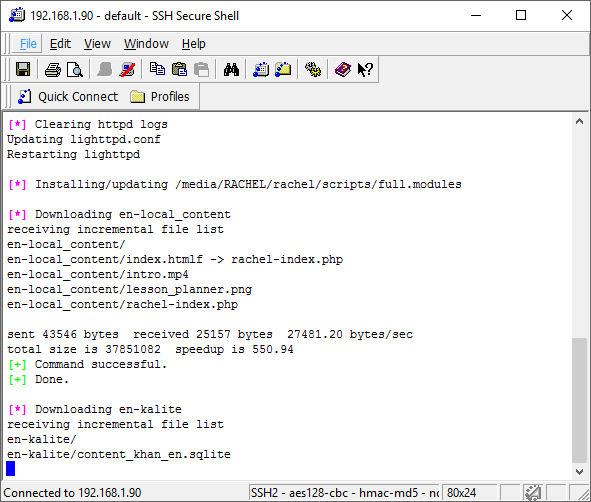Open the File menu

point(28,44)
